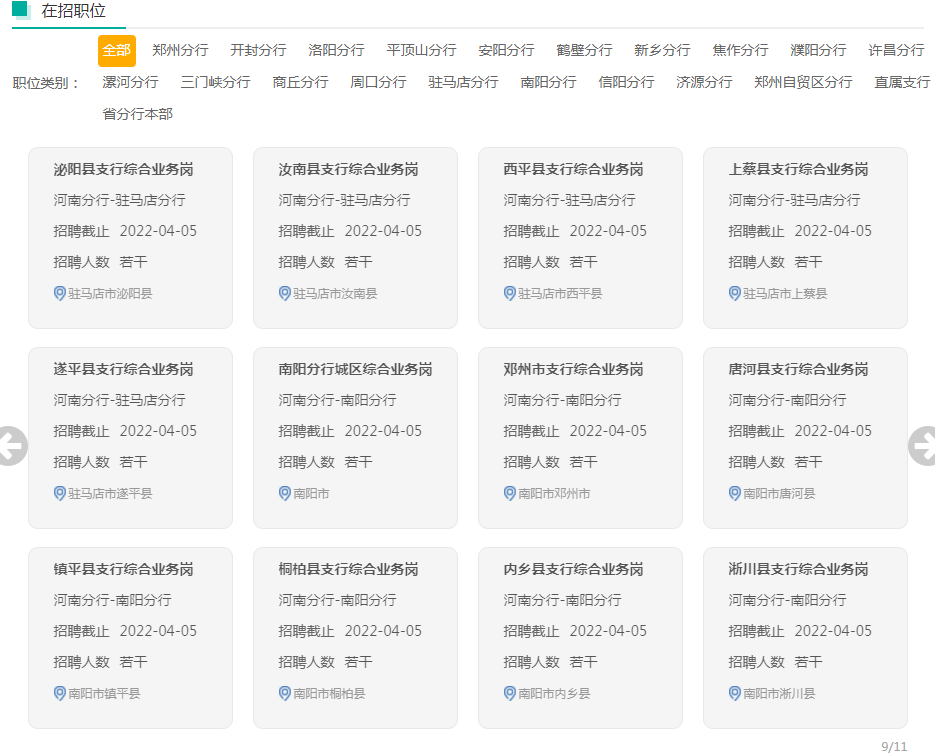Viewport: 935px width, 754px height.
Task: Filter jobs by 濮阳分行
Action: (x=818, y=50)
